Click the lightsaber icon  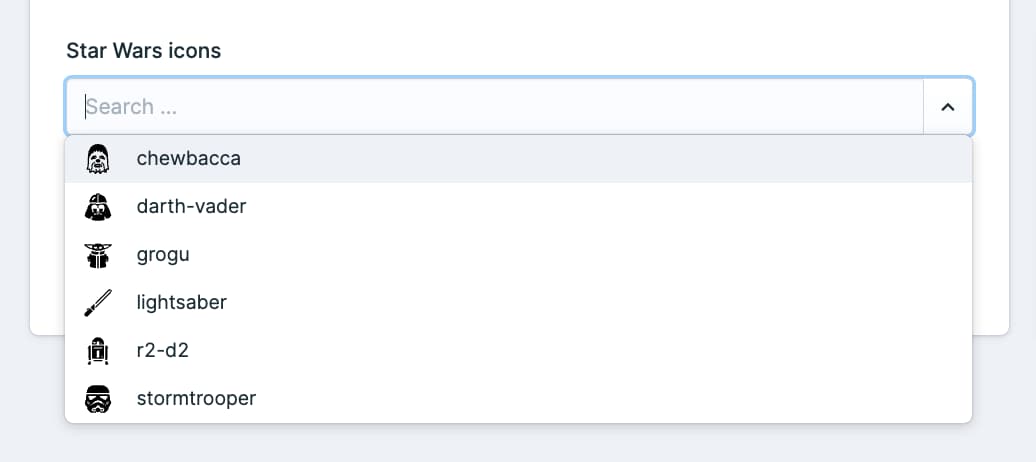pos(98,303)
